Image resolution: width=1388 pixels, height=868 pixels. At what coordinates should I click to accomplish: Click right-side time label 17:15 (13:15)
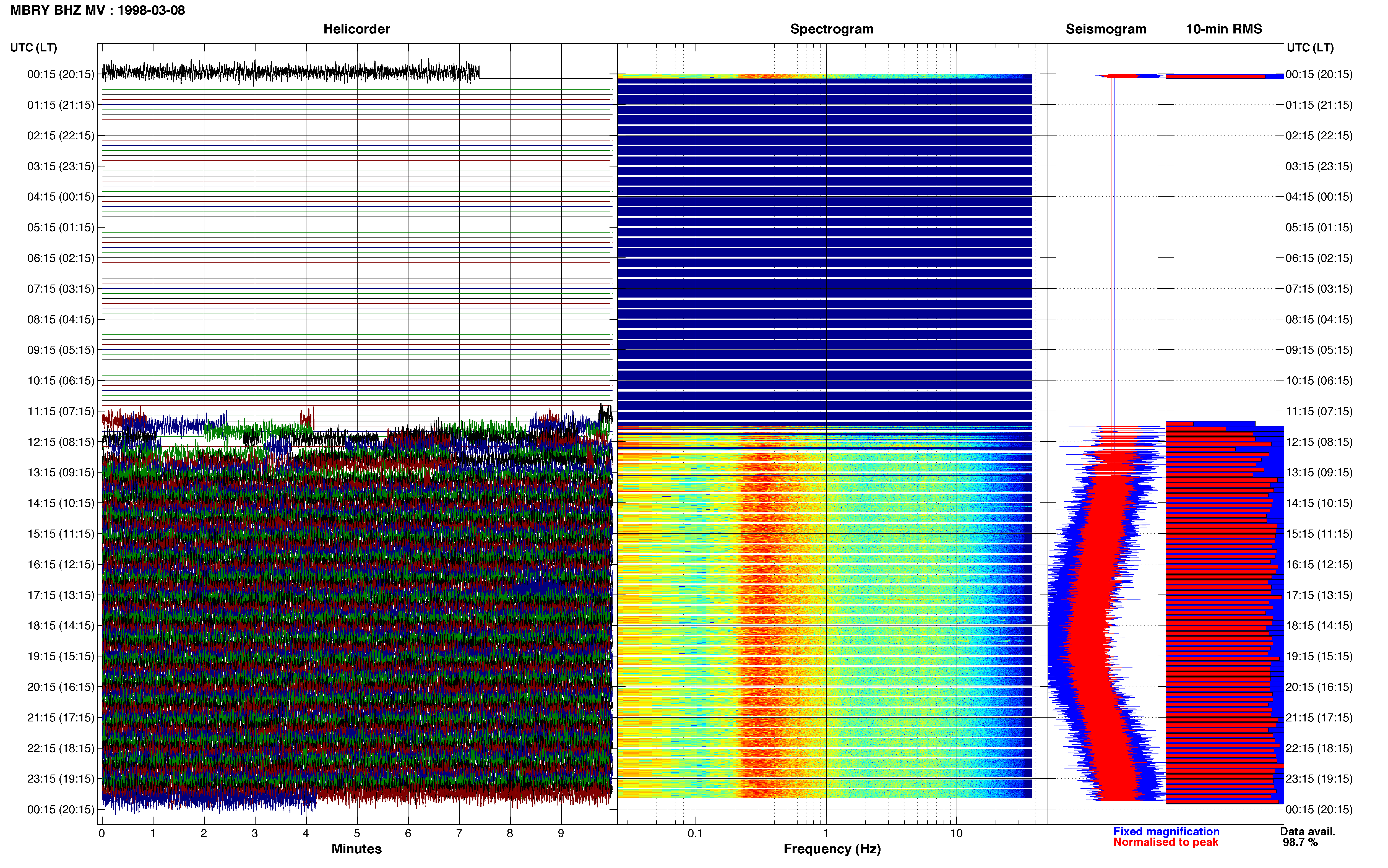[x=1319, y=595]
